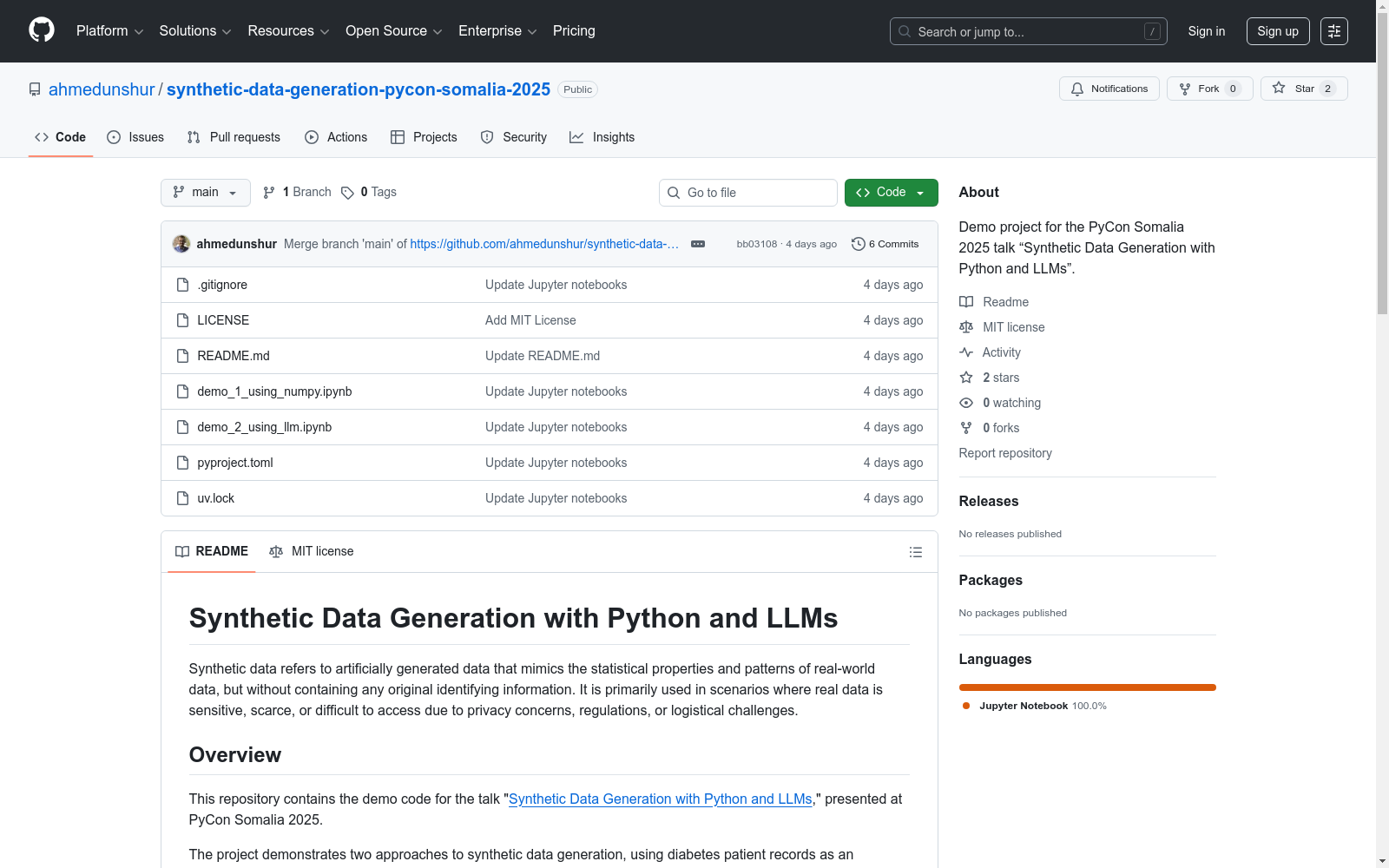Click the Jupyter Notebook orange language dot
Viewport: 1389px width, 868px height.
[966, 706]
